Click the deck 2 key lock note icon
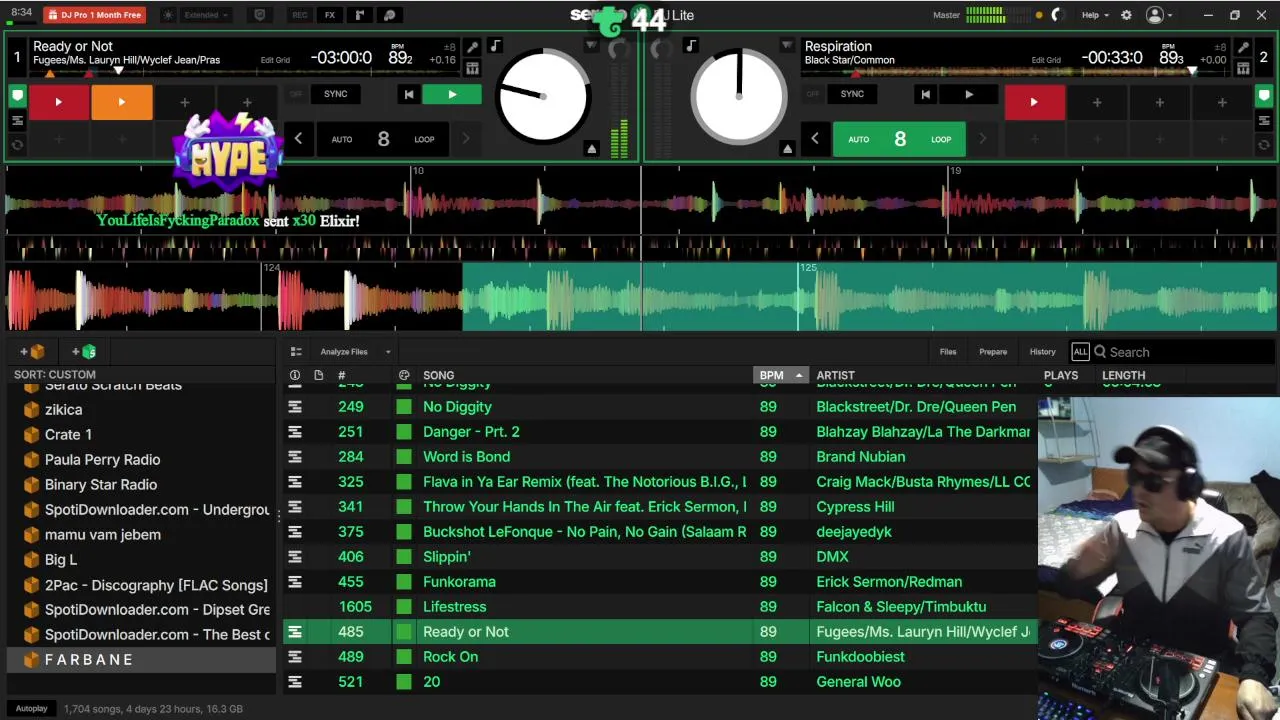 pyautogui.click(x=691, y=46)
